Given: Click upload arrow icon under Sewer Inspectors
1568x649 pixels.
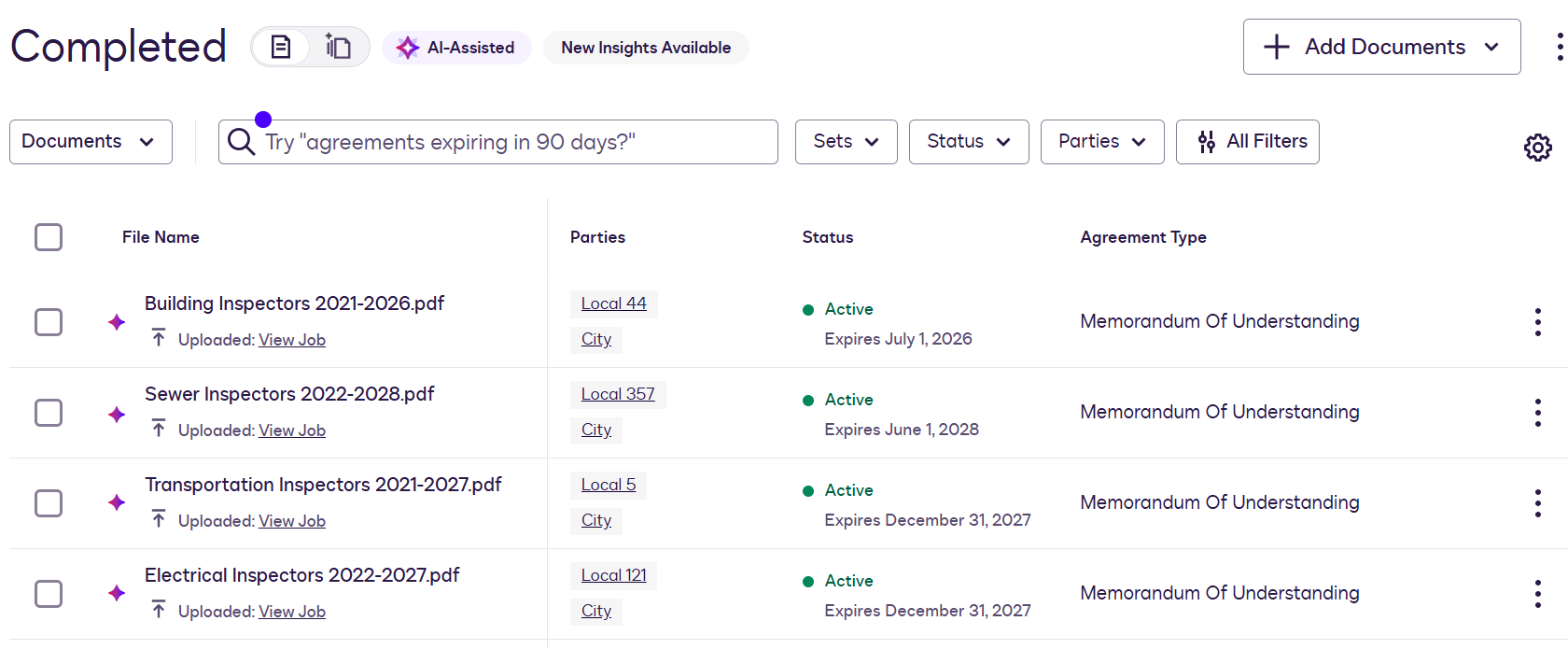Looking at the screenshot, I should click(159, 429).
